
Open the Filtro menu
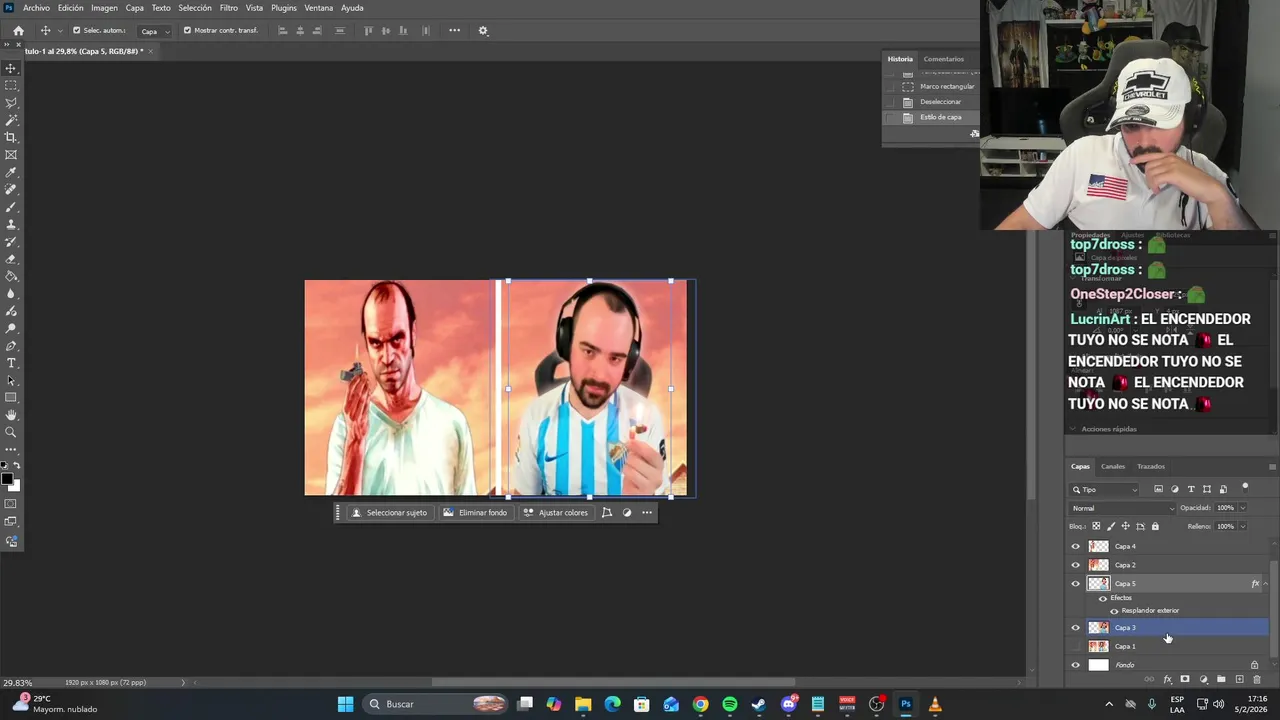(x=229, y=8)
